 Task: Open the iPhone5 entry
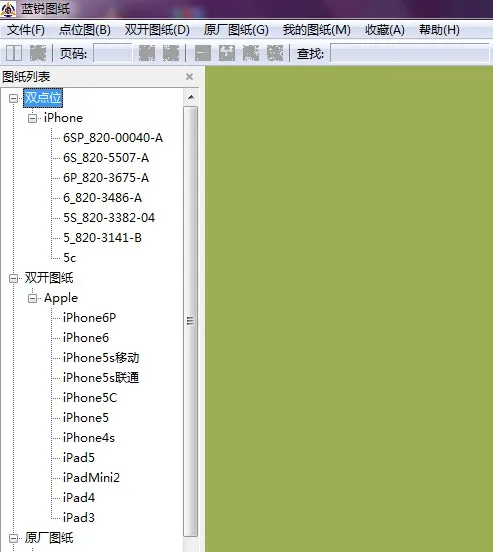click(x=86, y=418)
